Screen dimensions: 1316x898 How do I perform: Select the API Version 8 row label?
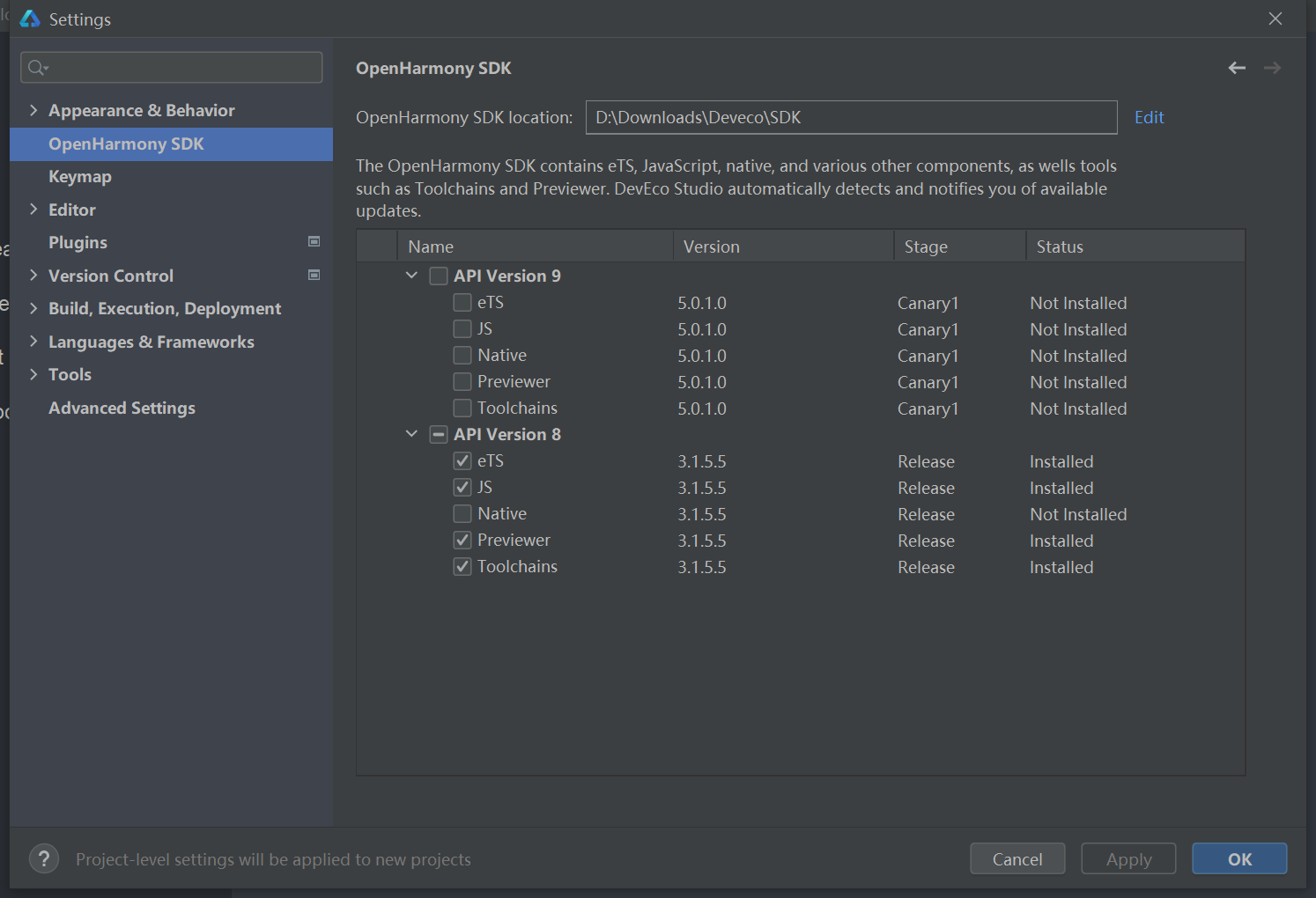[x=507, y=434]
